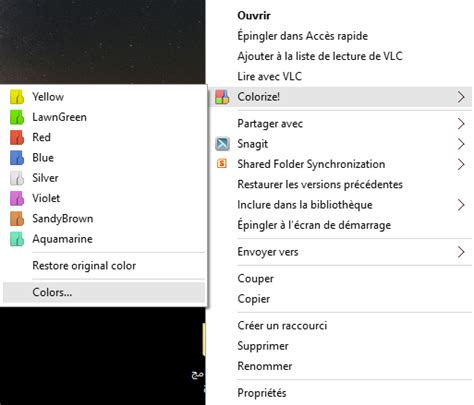Open the Colors... option
Viewport: 474px width, 405px height.
click(x=104, y=292)
